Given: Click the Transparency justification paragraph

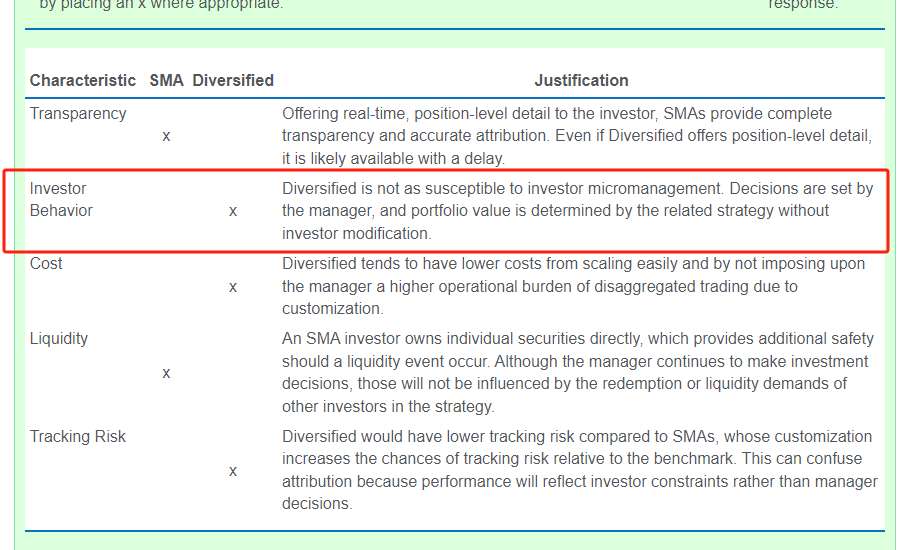Looking at the screenshot, I should tap(577, 136).
